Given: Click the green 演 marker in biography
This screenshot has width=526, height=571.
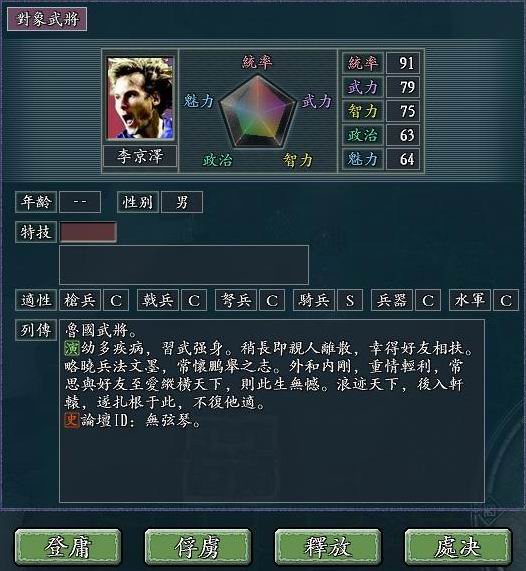Looking at the screenshot, I should [x=72, y=348].
